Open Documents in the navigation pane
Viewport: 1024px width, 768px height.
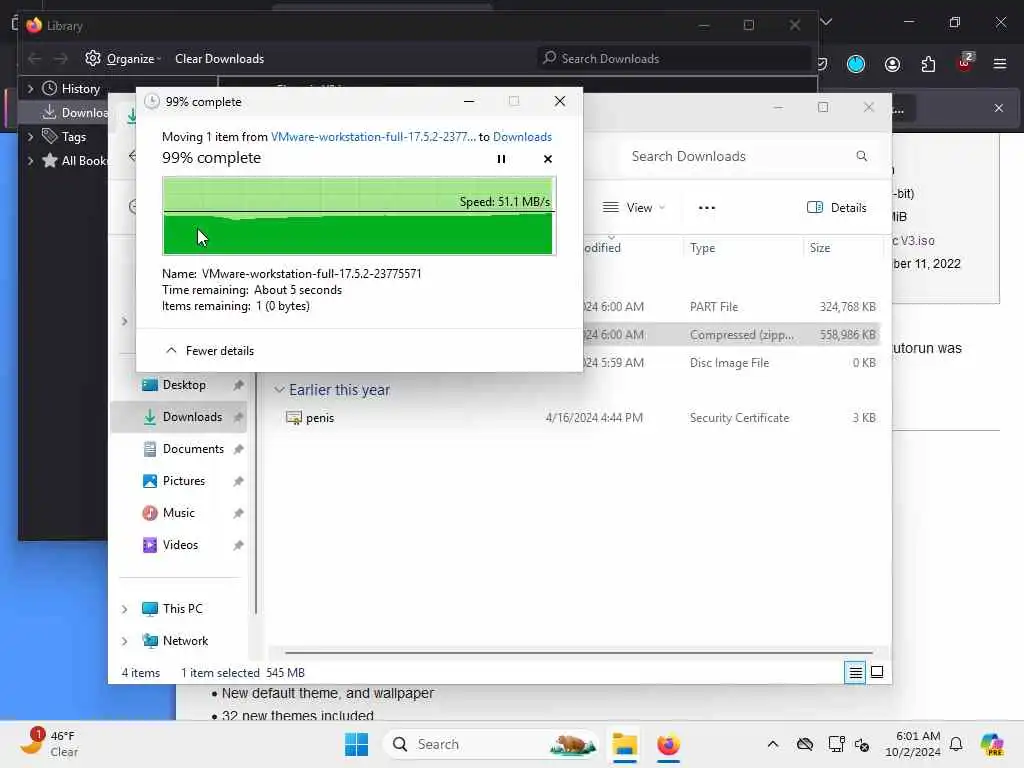coord(184,449)
